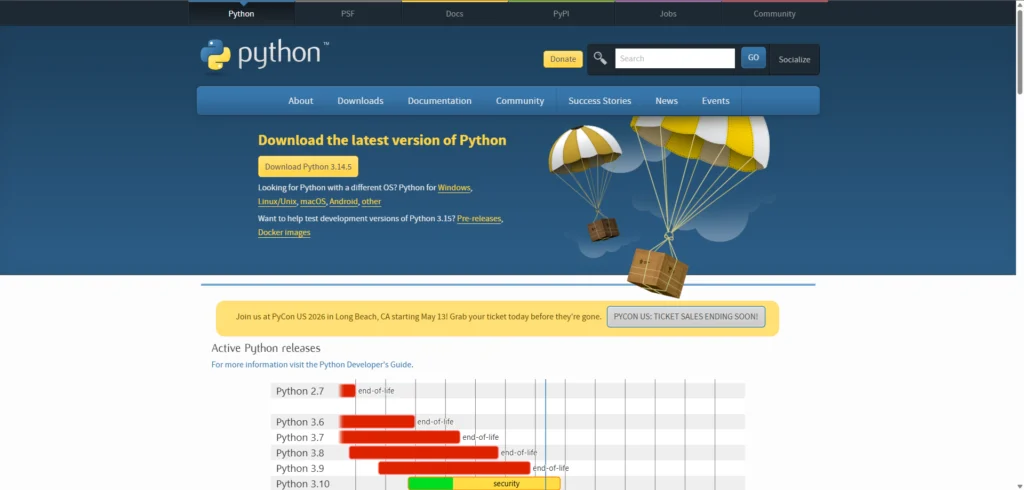This screenshot has width=1024, height=490.
Task: Switch to the Docs top tab
Action: coord(455,14)
